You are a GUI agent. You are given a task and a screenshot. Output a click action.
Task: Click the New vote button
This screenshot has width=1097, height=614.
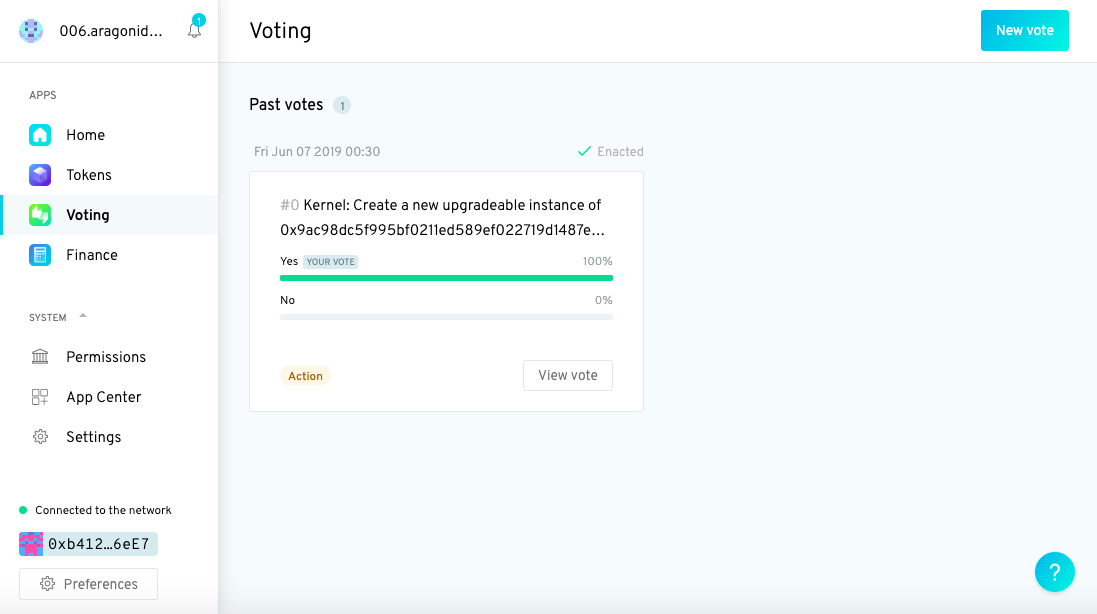1024,31
